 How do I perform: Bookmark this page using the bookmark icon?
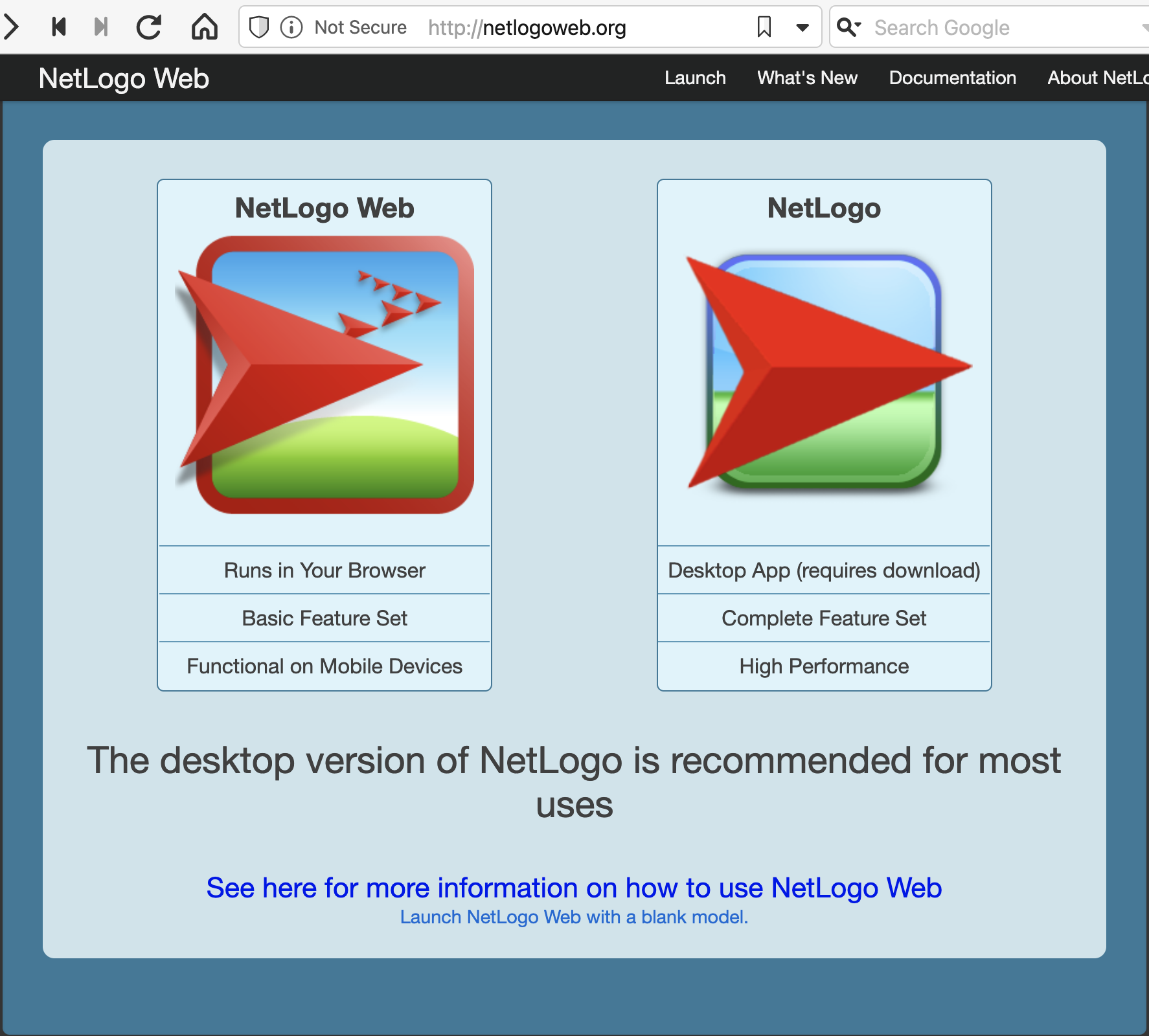pyautogui.click(x=764, y=27)
